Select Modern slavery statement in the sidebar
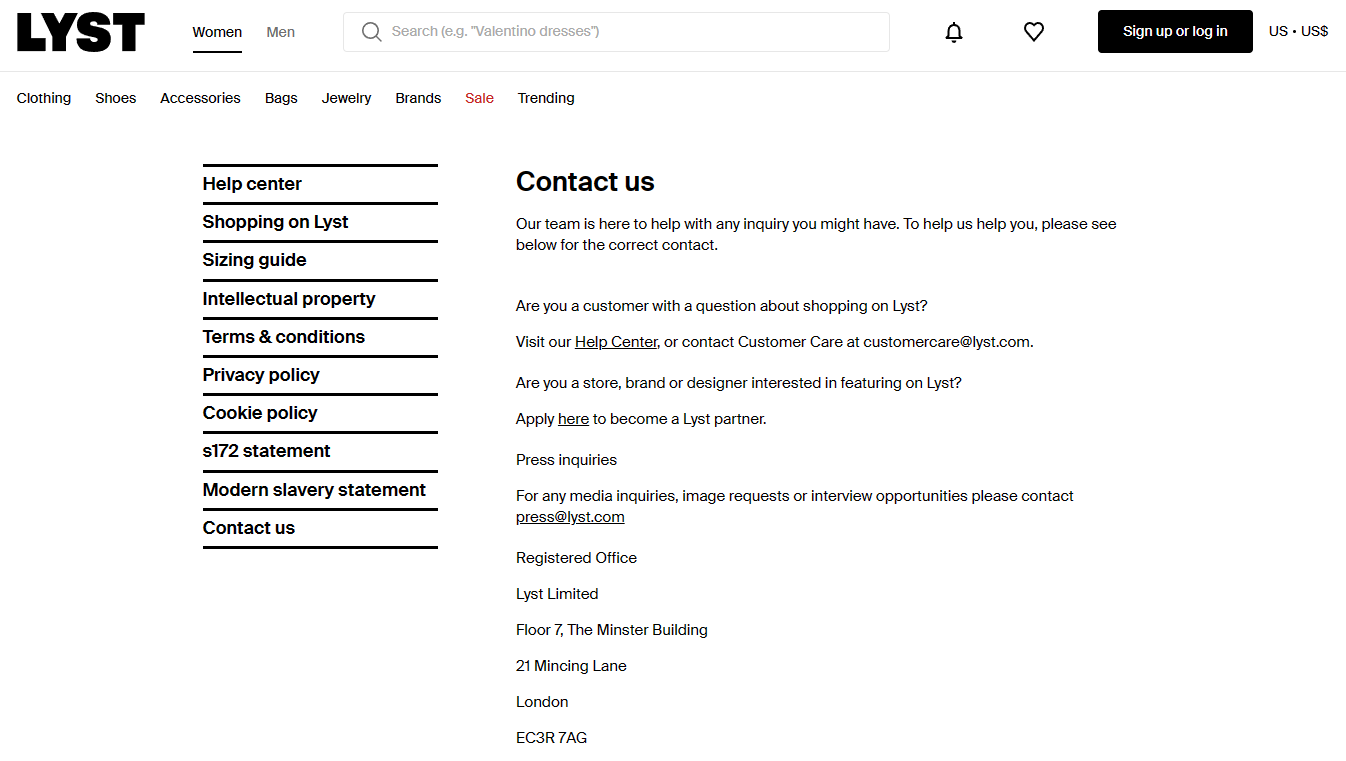Image resolution: width=1346 pixels, height=761 pixels. click(314, 490)
